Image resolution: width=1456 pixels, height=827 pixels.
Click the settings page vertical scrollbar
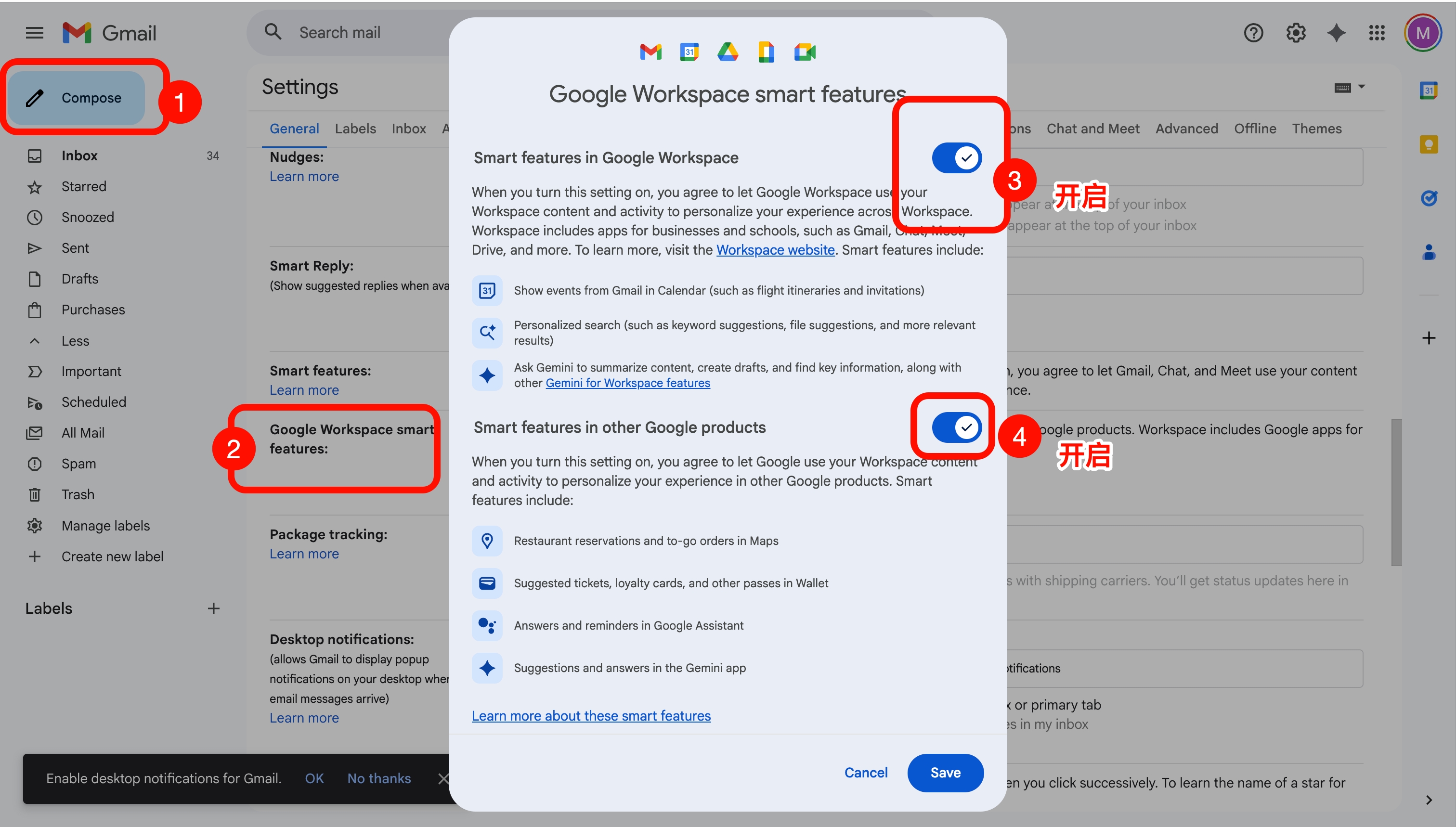point(1396,492)
